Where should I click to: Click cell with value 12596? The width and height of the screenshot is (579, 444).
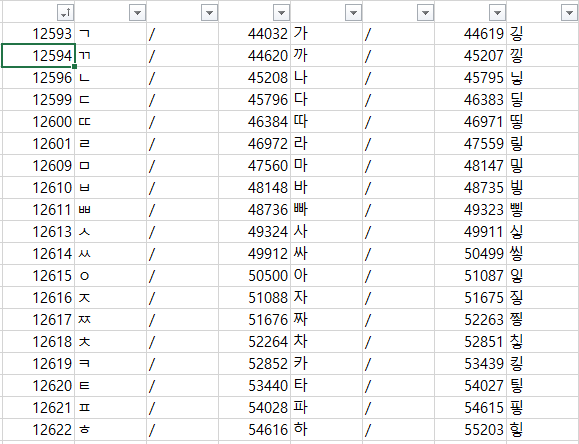click(x=38, y=78)
